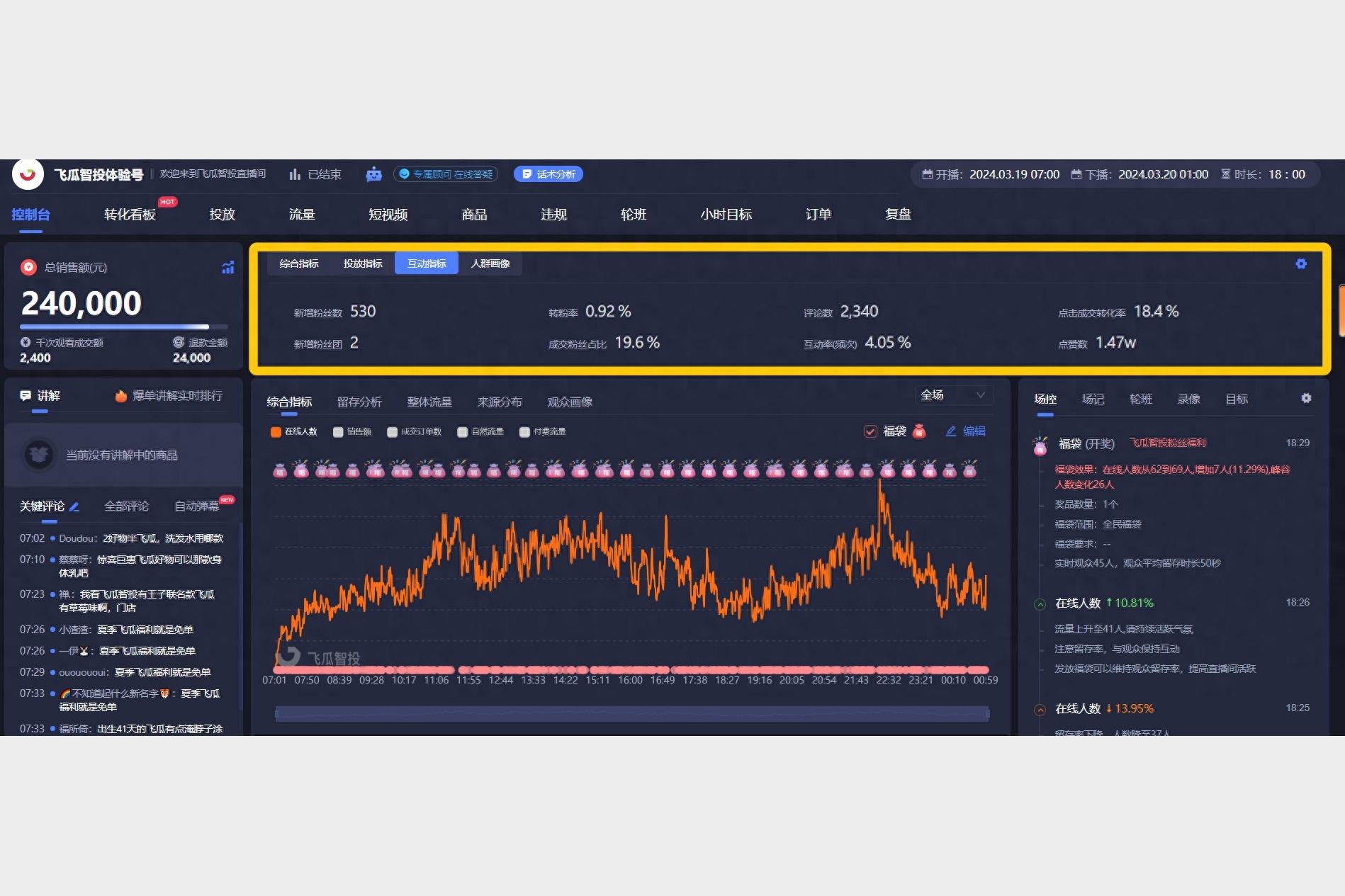
Task: Click the 已结束 status bar-chart icon
Action: click(295, 174)
